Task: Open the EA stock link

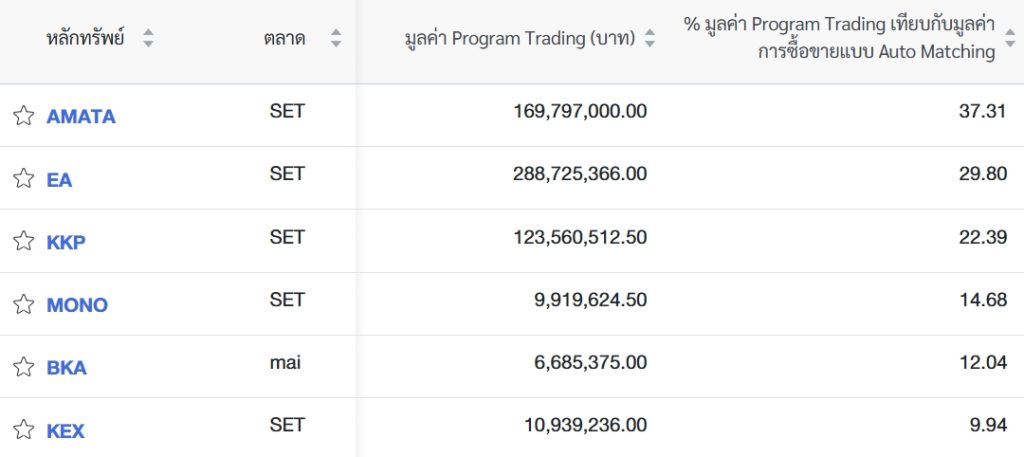Action: pos(59,180)
